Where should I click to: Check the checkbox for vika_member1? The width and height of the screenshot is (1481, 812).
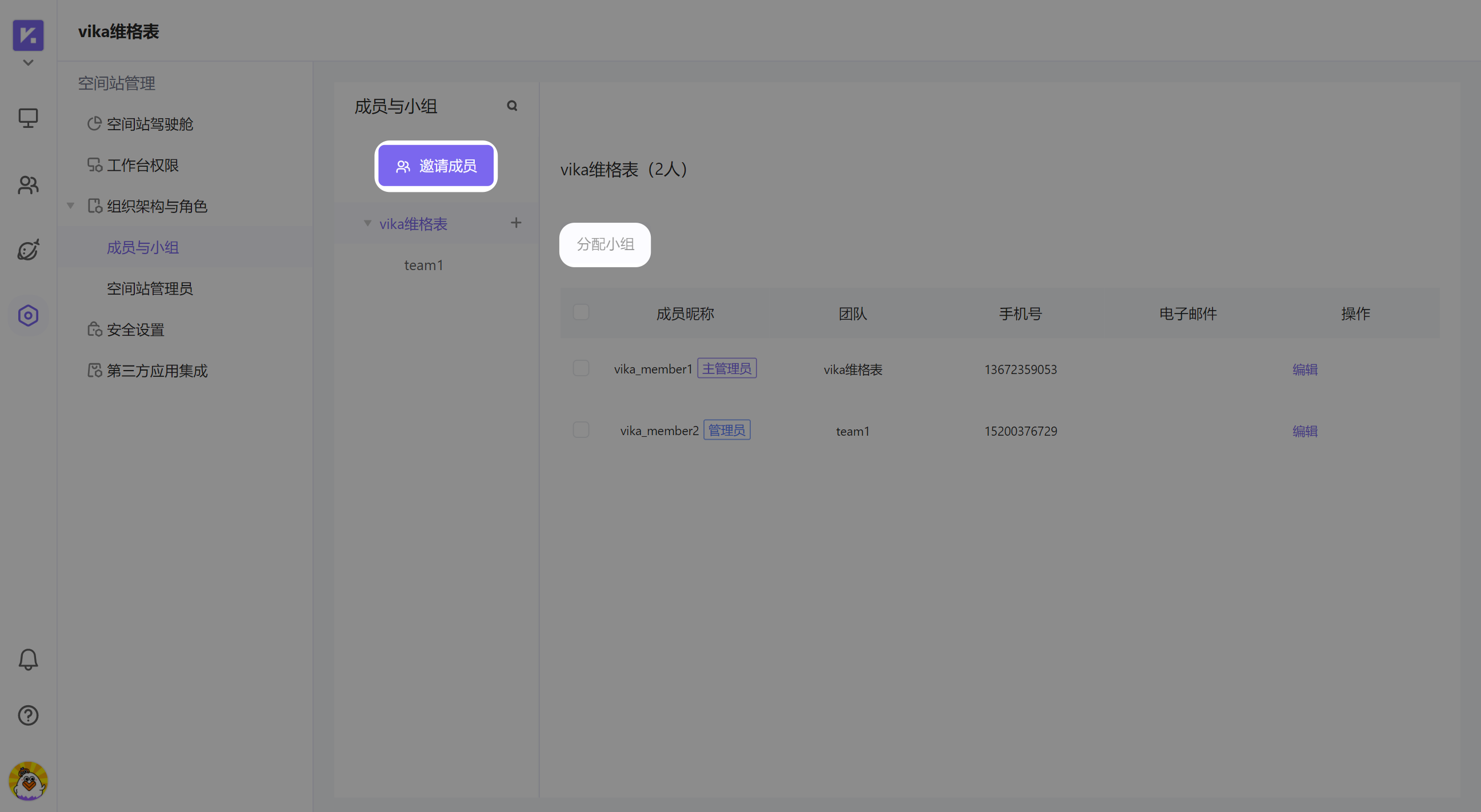tap(581, 368)
